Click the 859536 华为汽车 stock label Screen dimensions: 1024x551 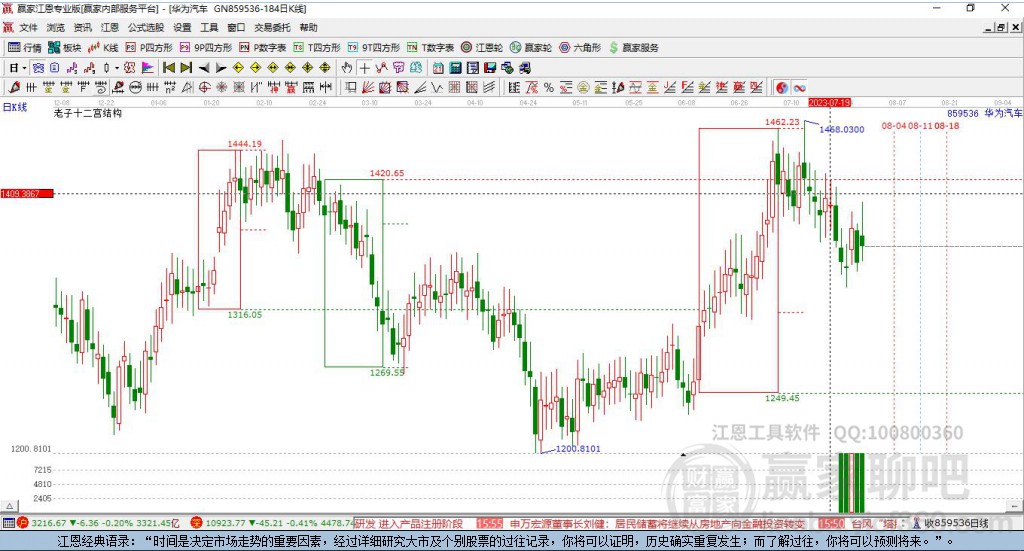985,113
